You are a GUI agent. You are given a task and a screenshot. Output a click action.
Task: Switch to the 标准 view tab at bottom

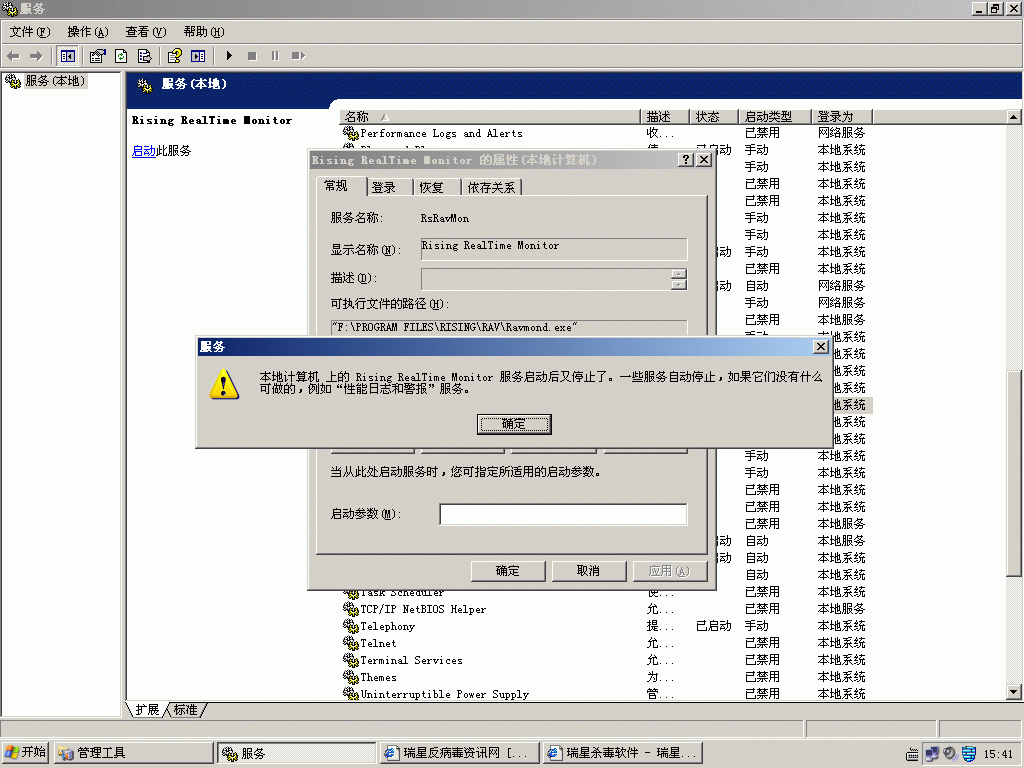[x=185, y=710]
